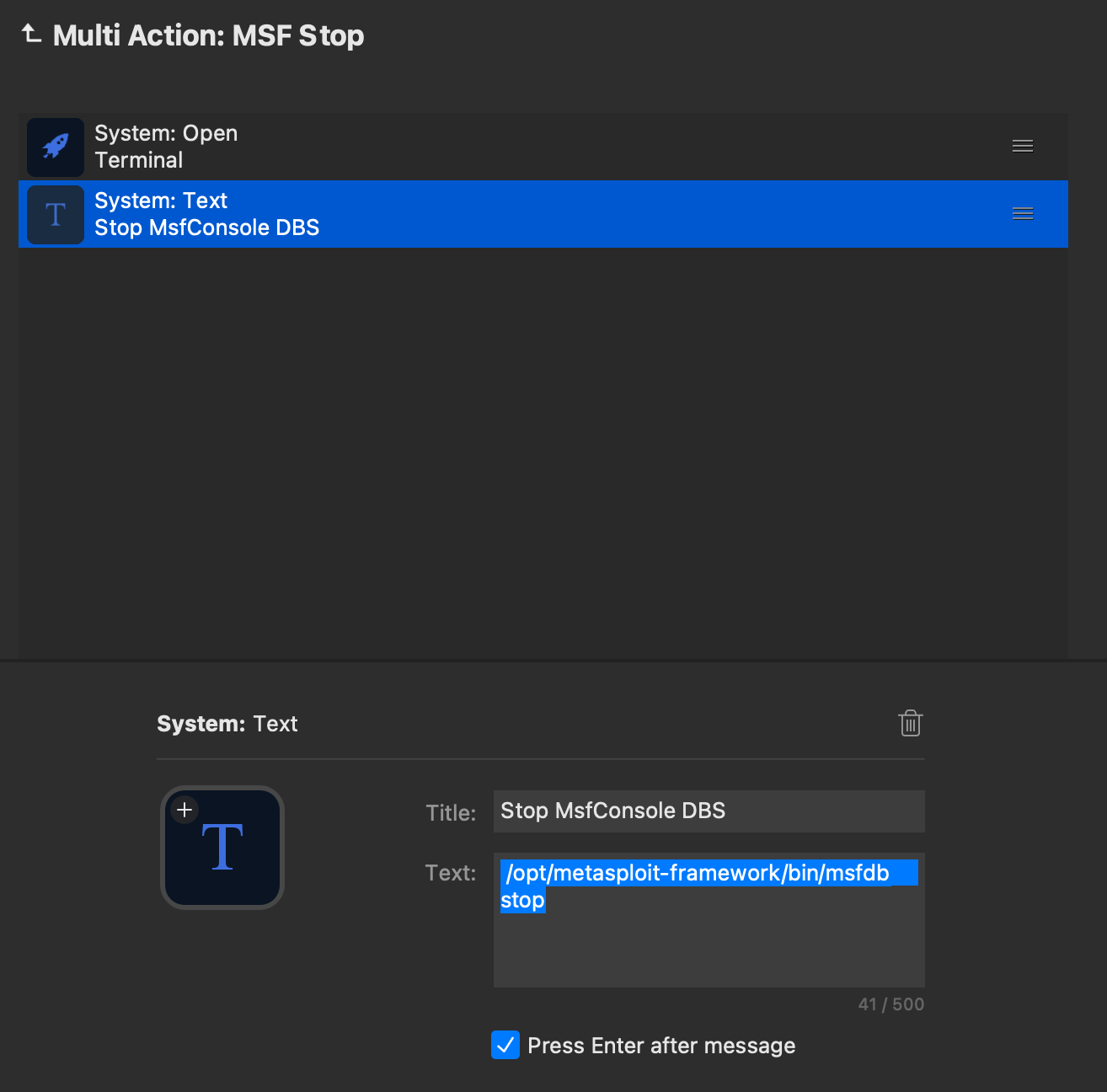1107x1092 pixels.
Task: Click the T icon in the selected list row
Action: click(56, 215)
